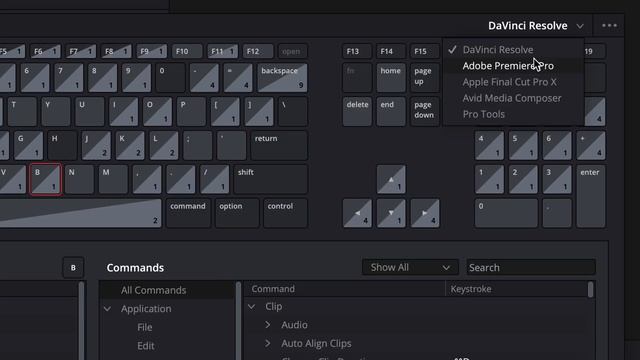The width and height of the screenshot is (640, 360).
Task: Collapse the Clip command group
Action: pos(252,307)
